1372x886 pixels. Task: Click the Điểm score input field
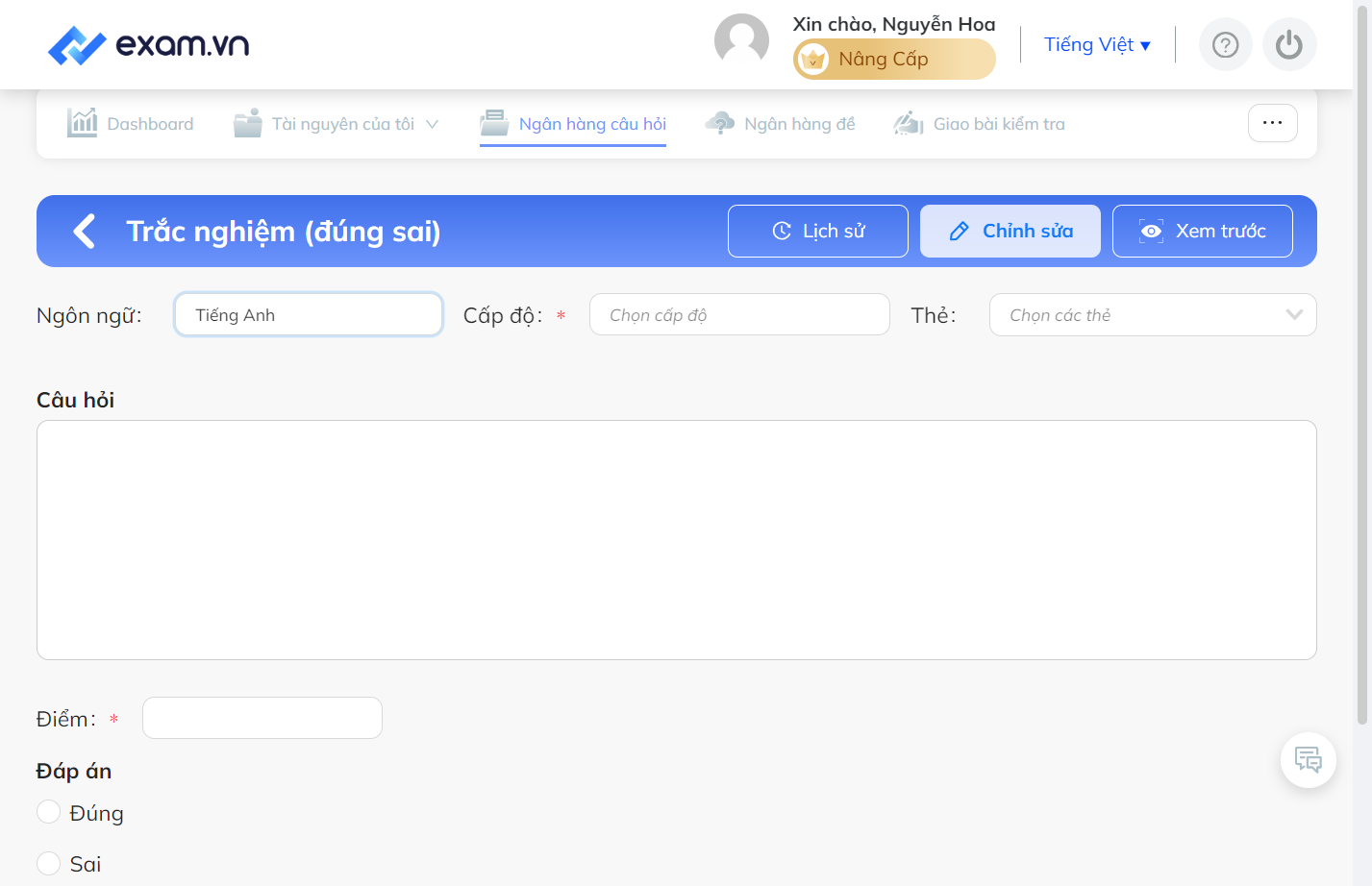[262, 718]
